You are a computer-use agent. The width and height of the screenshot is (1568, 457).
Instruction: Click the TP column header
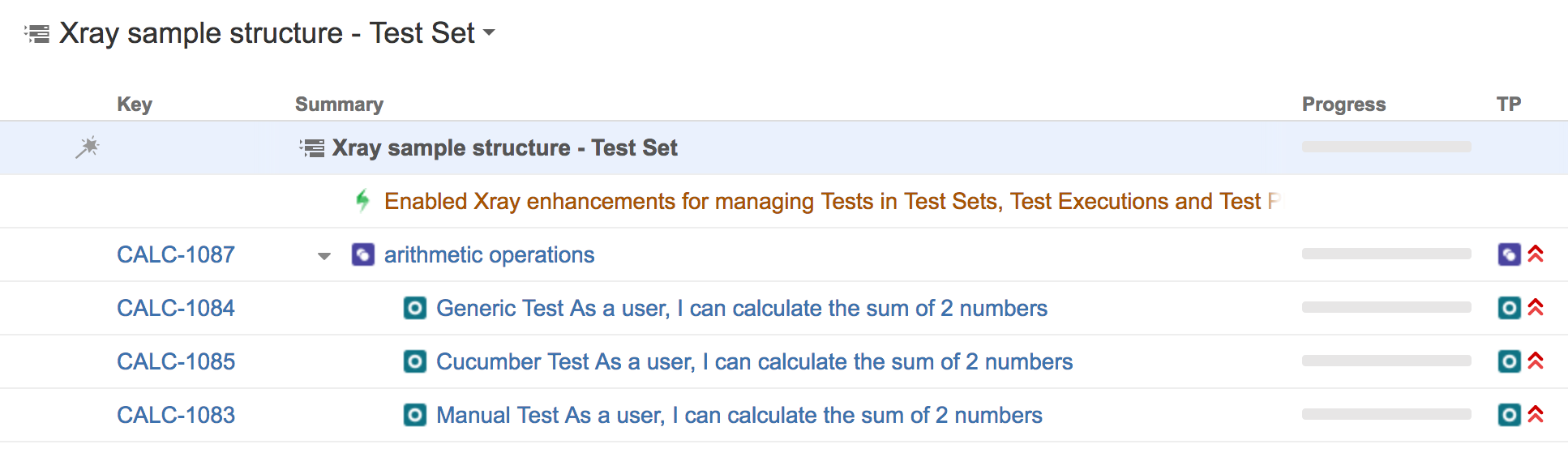[x=1509, y=105]
